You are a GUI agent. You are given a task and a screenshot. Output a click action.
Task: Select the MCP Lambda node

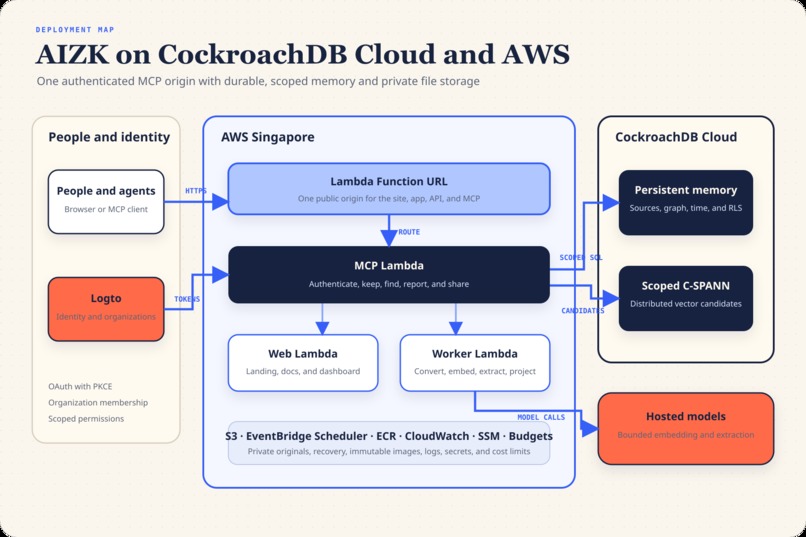pyautogui.click(x=389, y=274)
